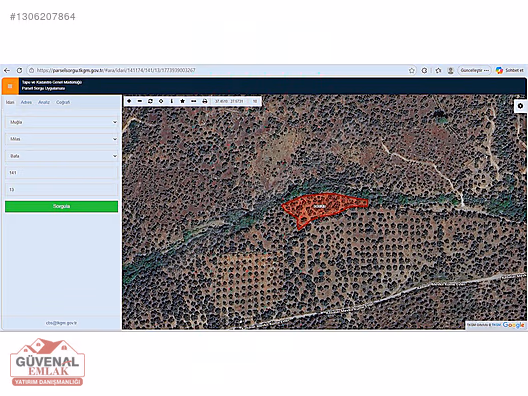The width and height of the screenshot is (528, 396).
Task: Click the Güncelleştir update button
Action: coord(474,70)
